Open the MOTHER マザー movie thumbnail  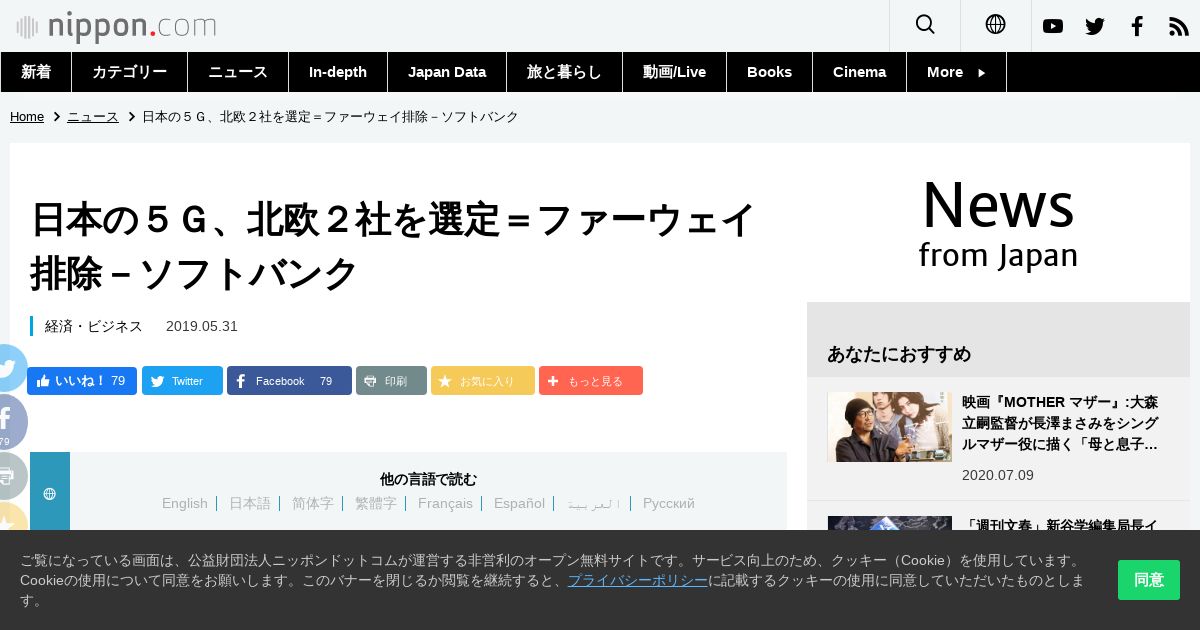[889, 427]
